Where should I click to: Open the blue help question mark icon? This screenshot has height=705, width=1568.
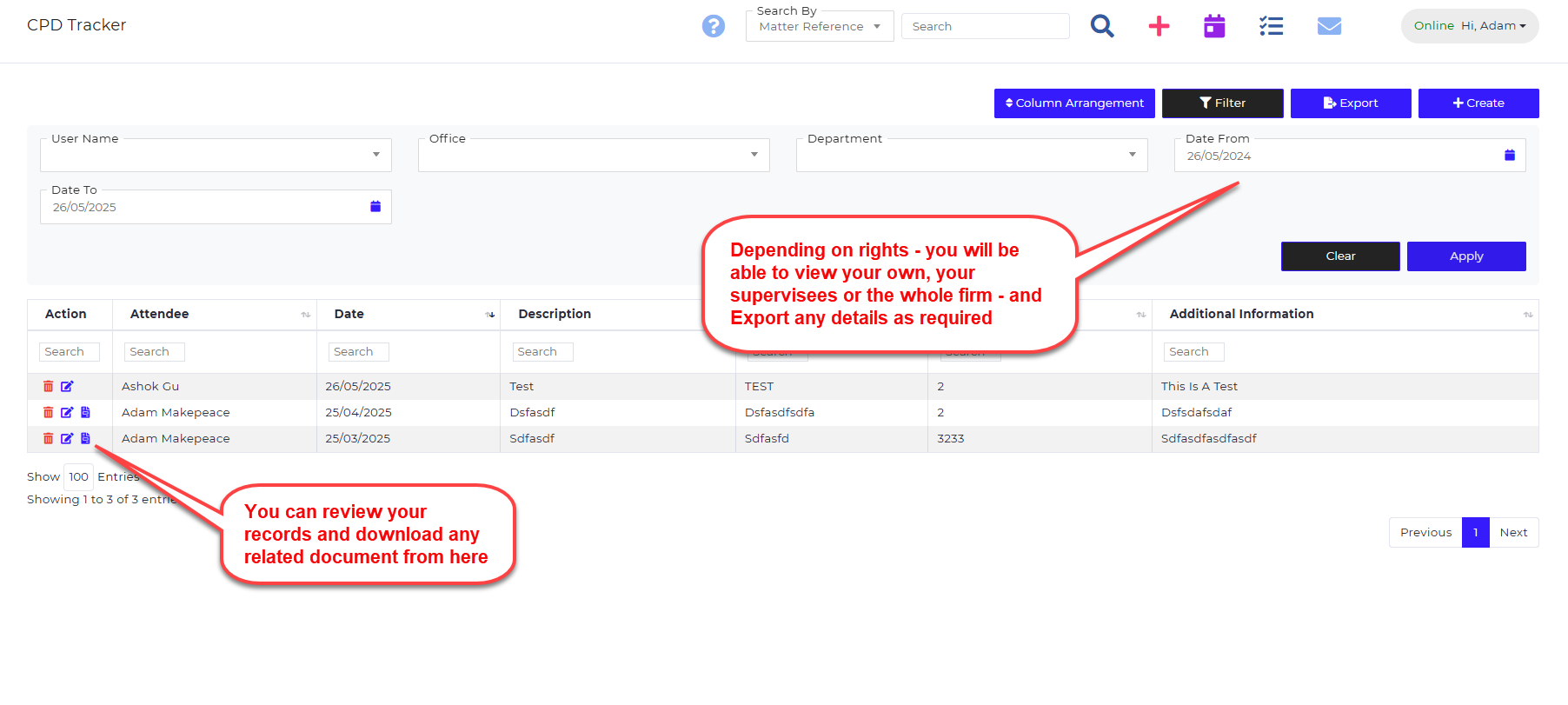tap(713, 26)
